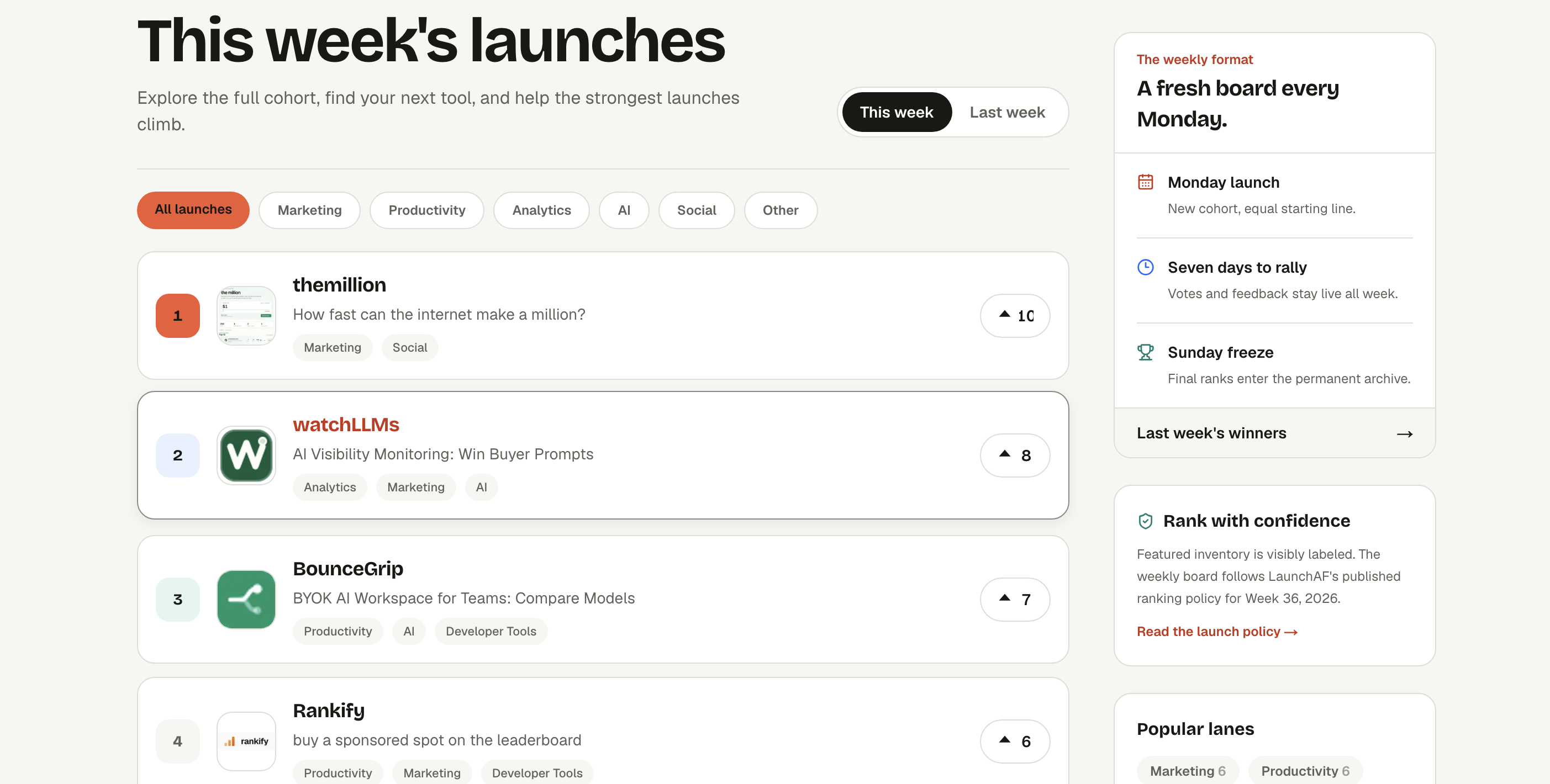
Task: Click "buy a sponsored spot on the leaderboard"
Action: (x=437, y=740)
